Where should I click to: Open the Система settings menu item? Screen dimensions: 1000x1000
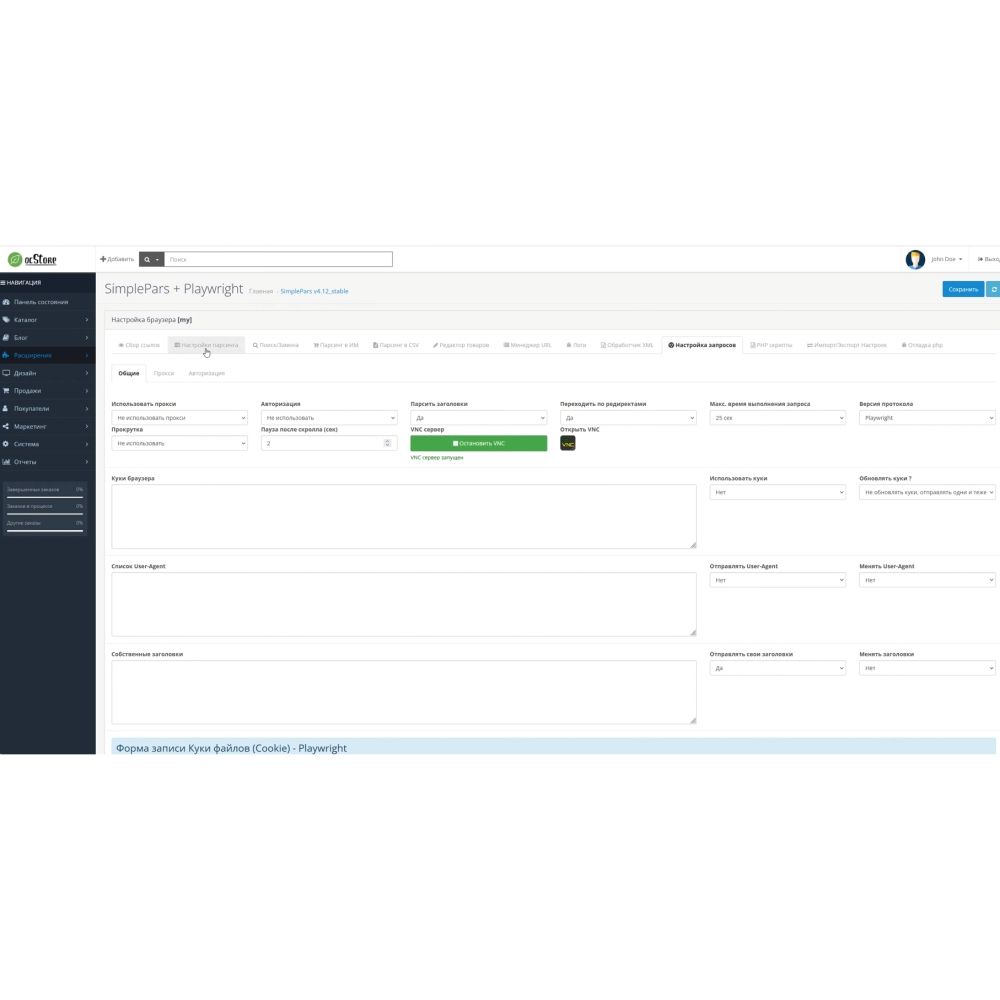[x=26, y=444]
